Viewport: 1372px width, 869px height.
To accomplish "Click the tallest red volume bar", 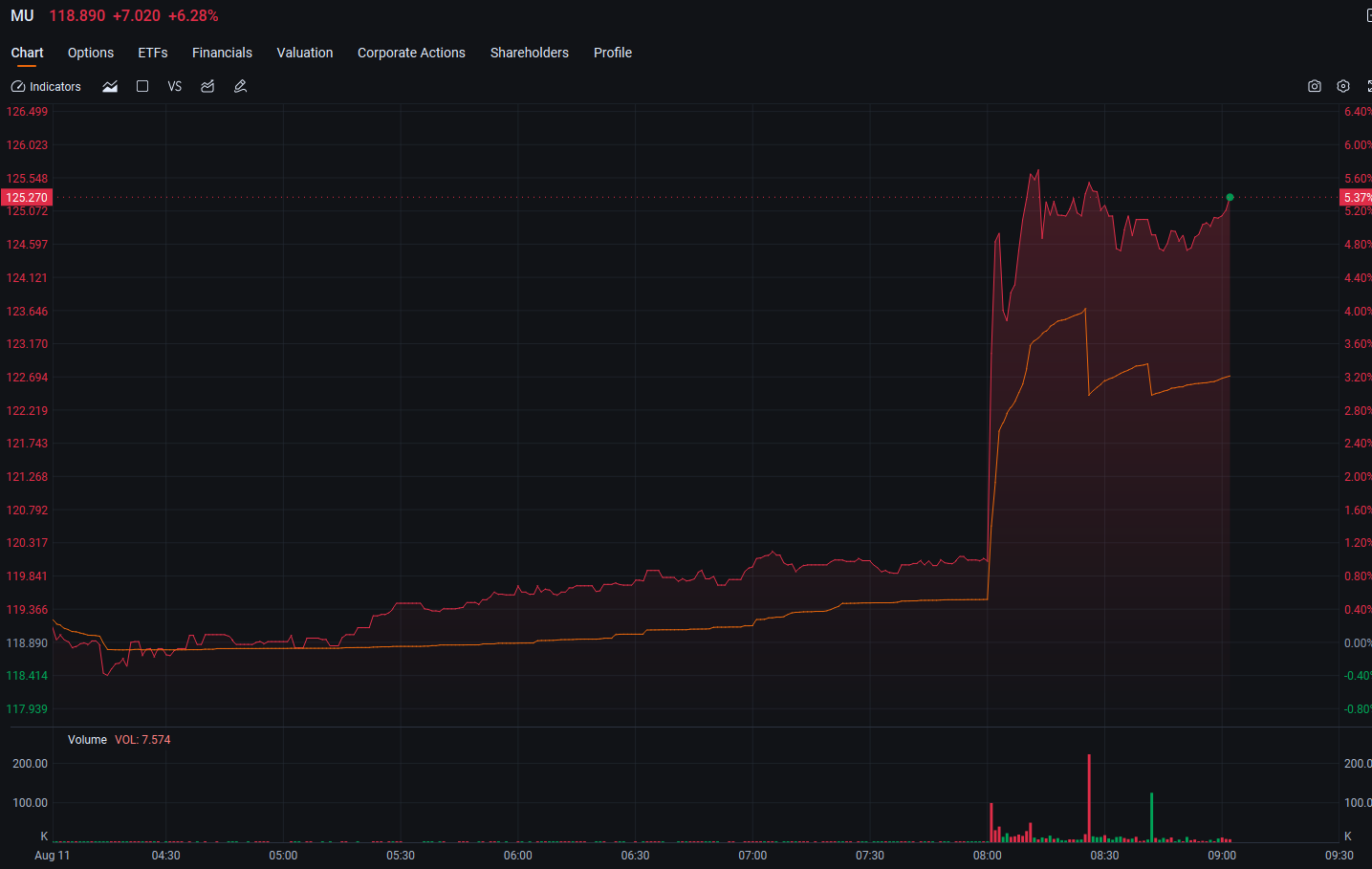I will click(1089, 798).
